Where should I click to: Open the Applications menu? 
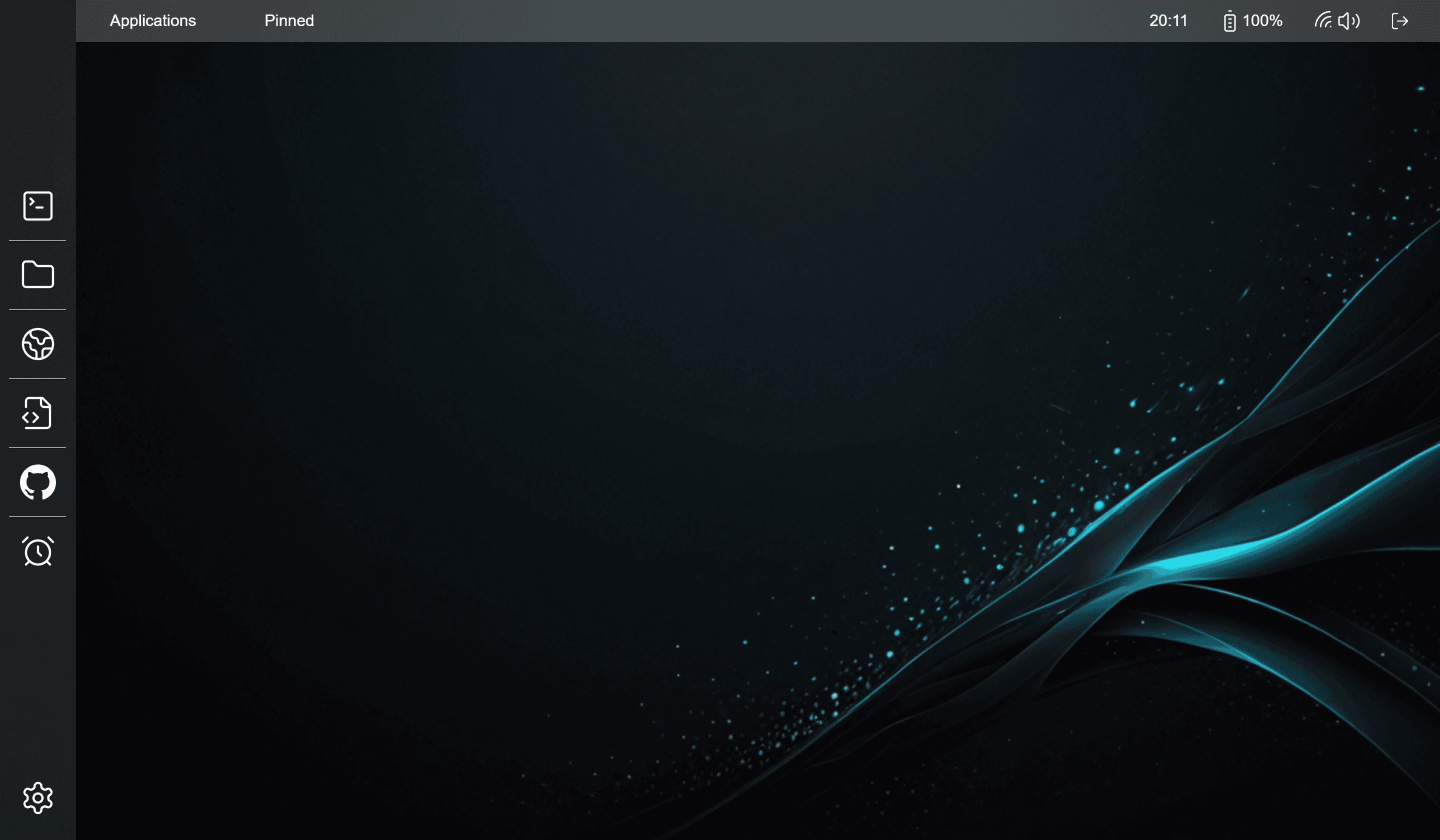tap(152, 20)
